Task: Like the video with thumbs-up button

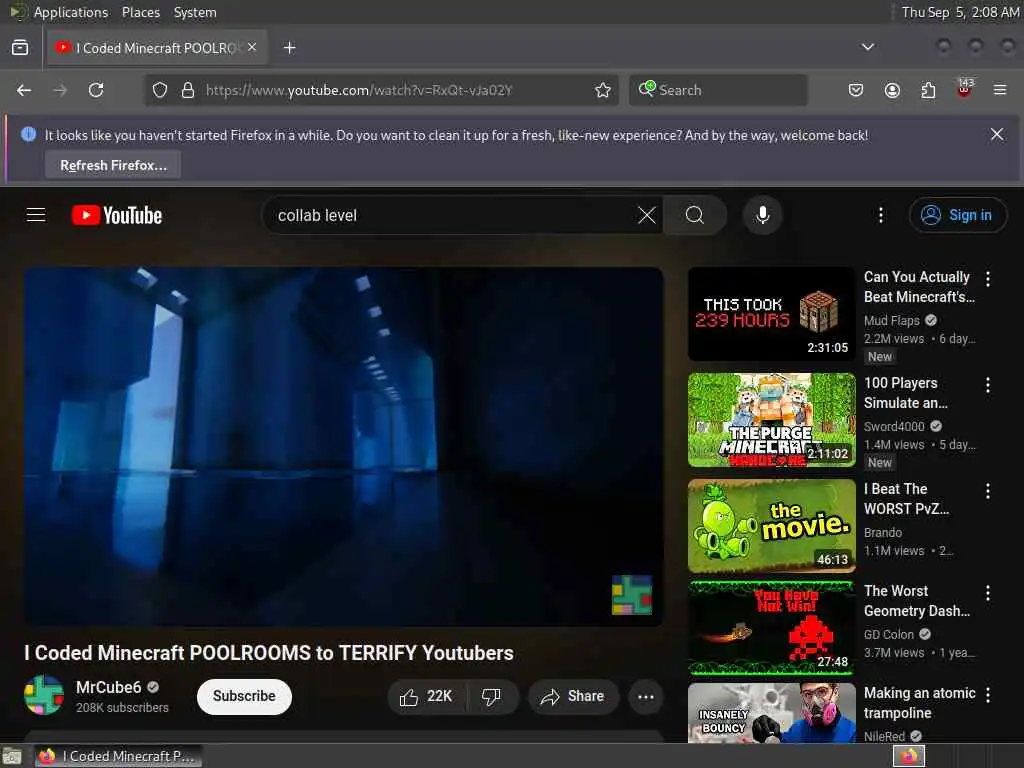Action: coord(427,697)
